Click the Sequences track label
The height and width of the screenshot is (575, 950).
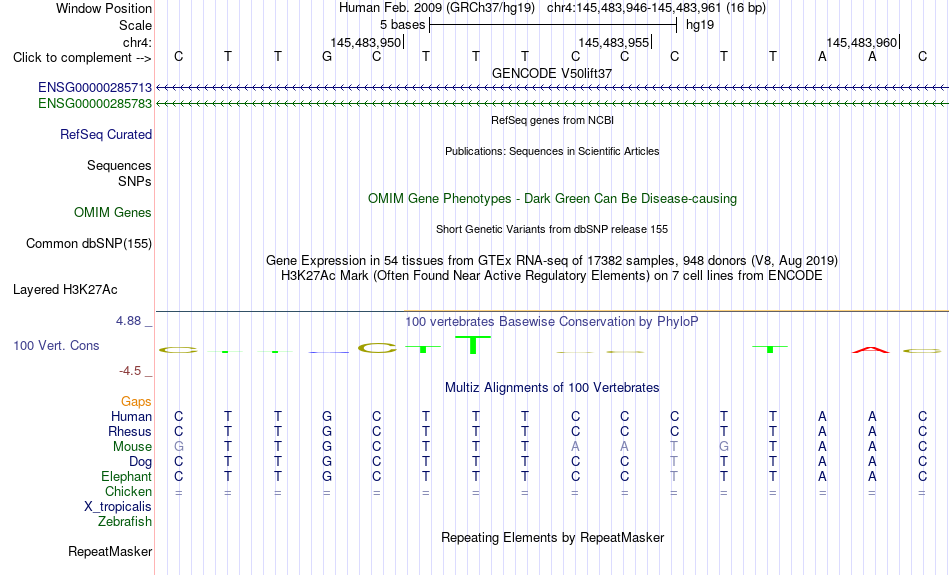(x=119, y=165)
